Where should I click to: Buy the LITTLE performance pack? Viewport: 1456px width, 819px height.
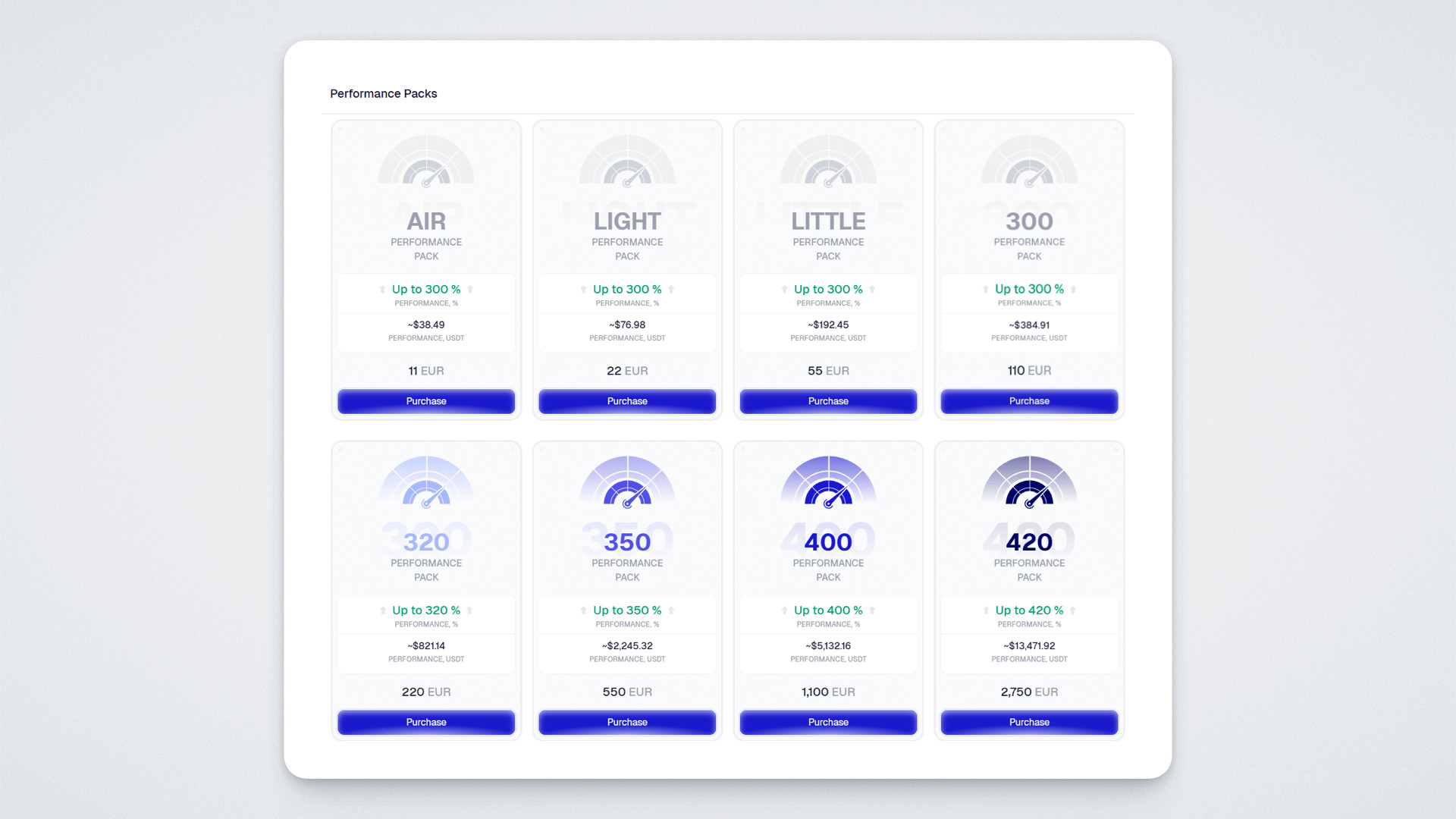(x=828, y=401)
